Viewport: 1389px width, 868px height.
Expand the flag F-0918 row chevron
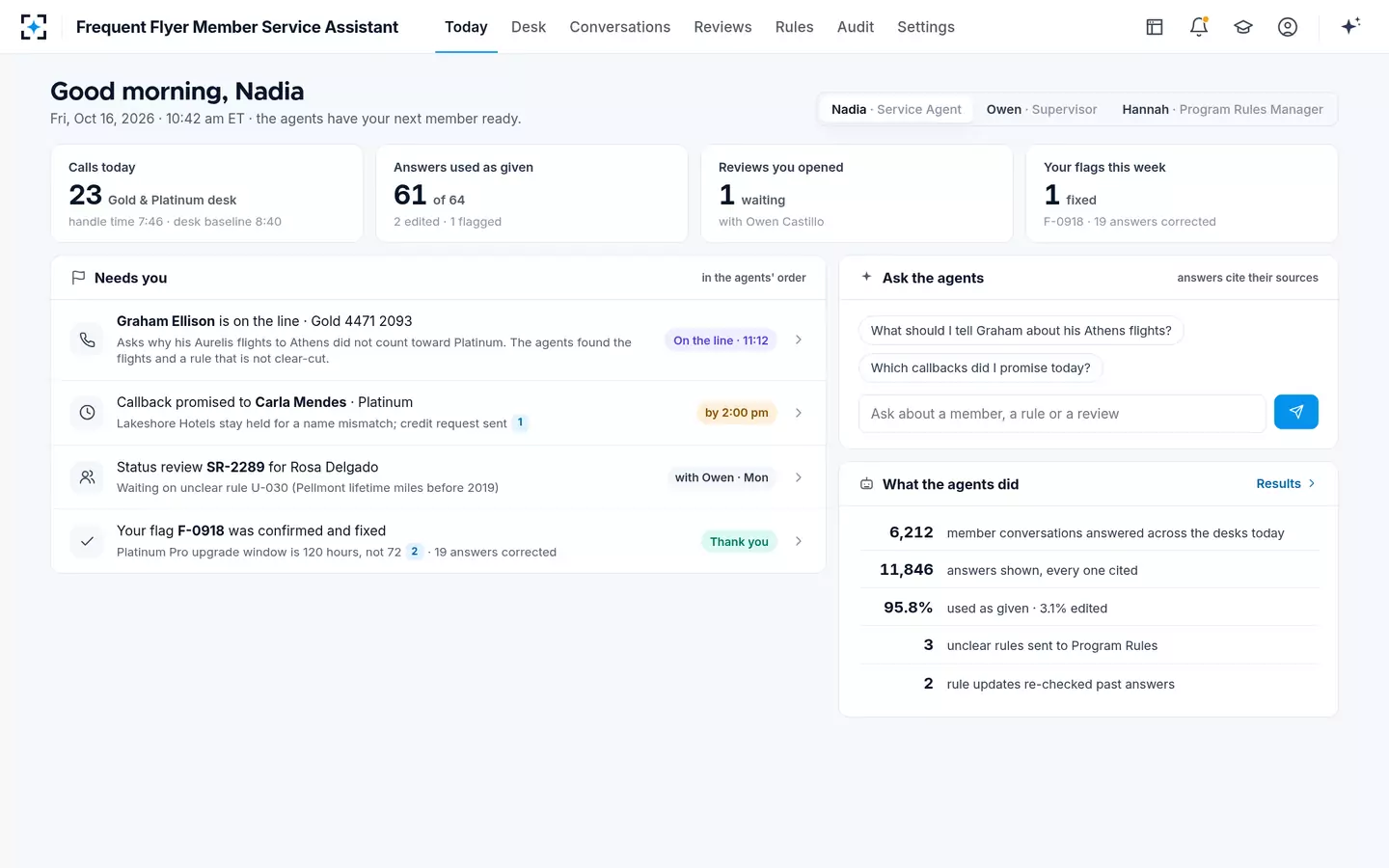coord(799,541)
